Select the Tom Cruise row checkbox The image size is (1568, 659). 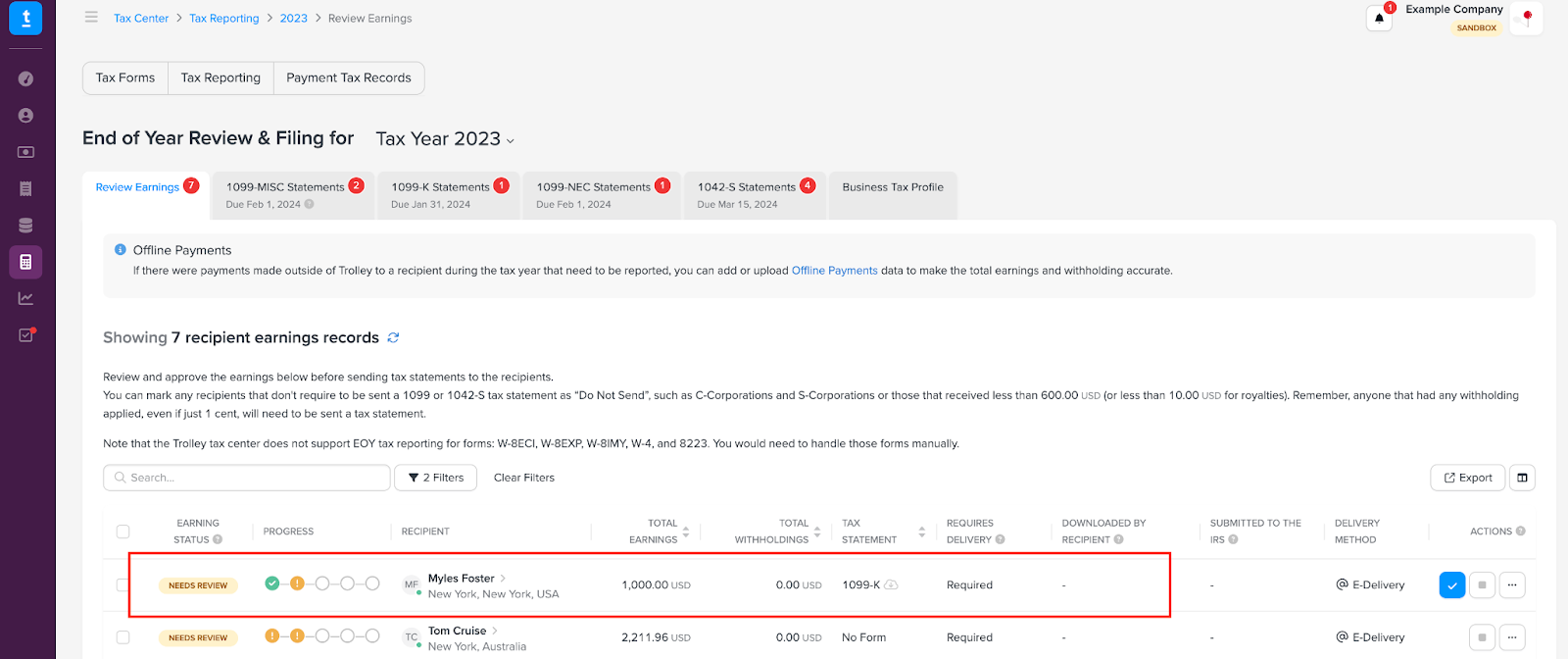pyautogui.click(x=122, y=637)
